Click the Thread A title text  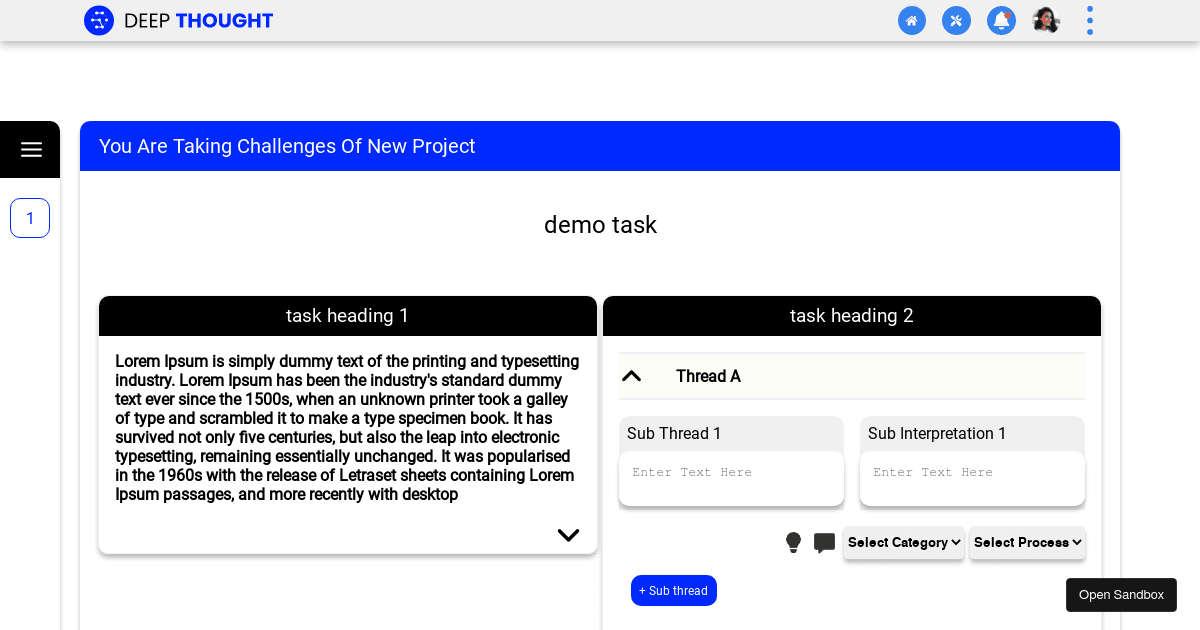tap(708, 376)
